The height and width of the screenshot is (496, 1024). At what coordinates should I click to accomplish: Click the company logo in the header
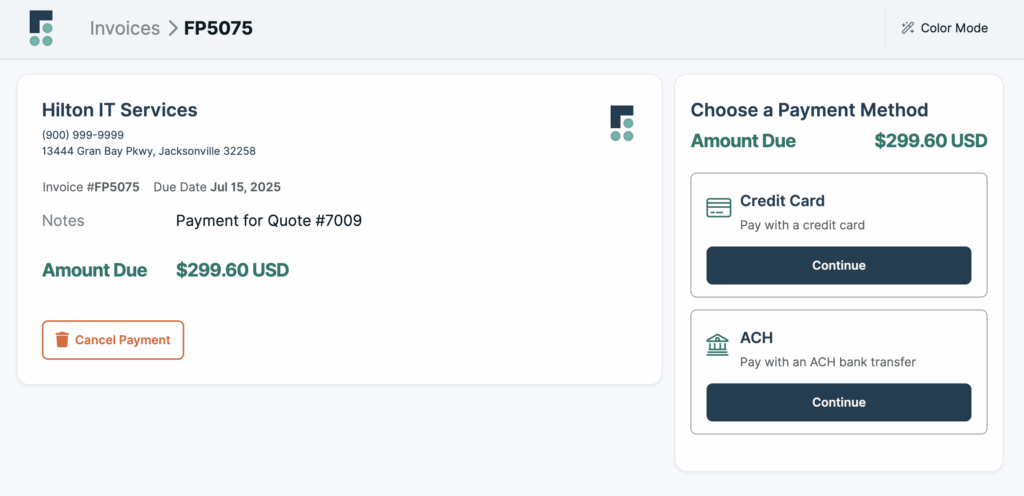pos(41,29)
